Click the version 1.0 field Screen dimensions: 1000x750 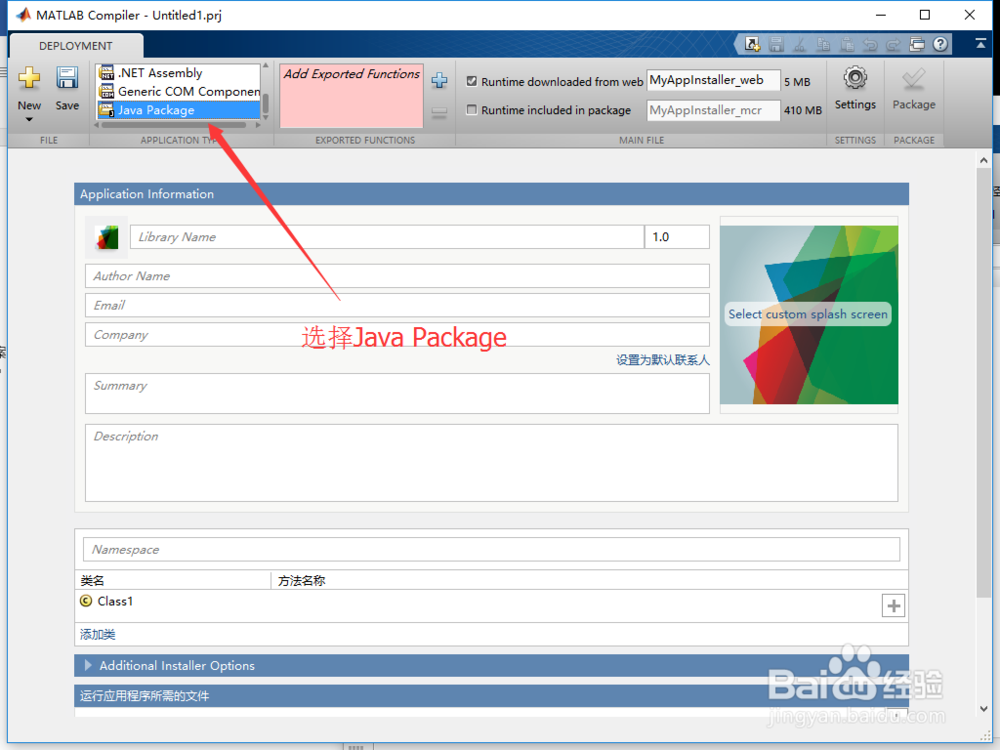[677, 237]
